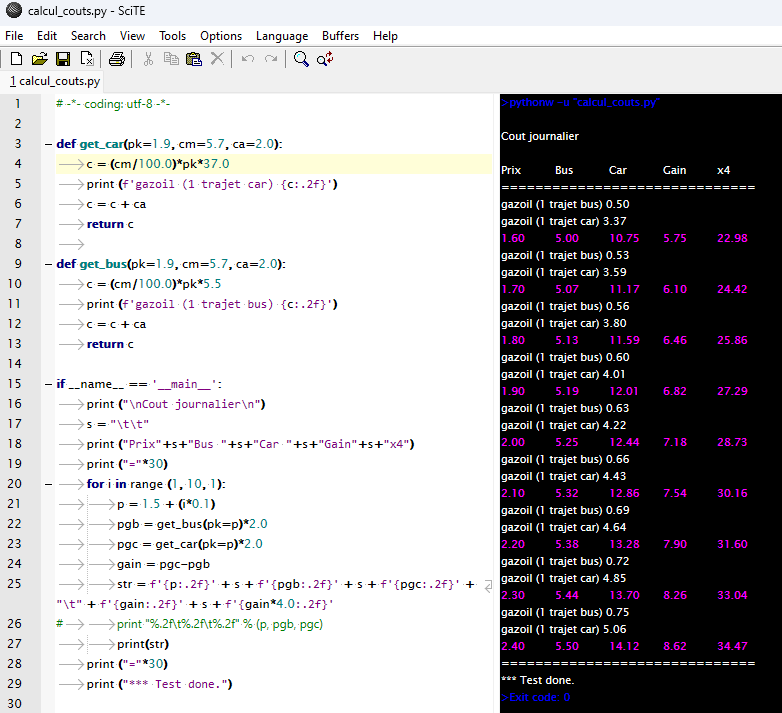The image size is (782, 713).
Task: Click the Redo arrow icon
Action: pyautogui.click(x=271, y=59)
